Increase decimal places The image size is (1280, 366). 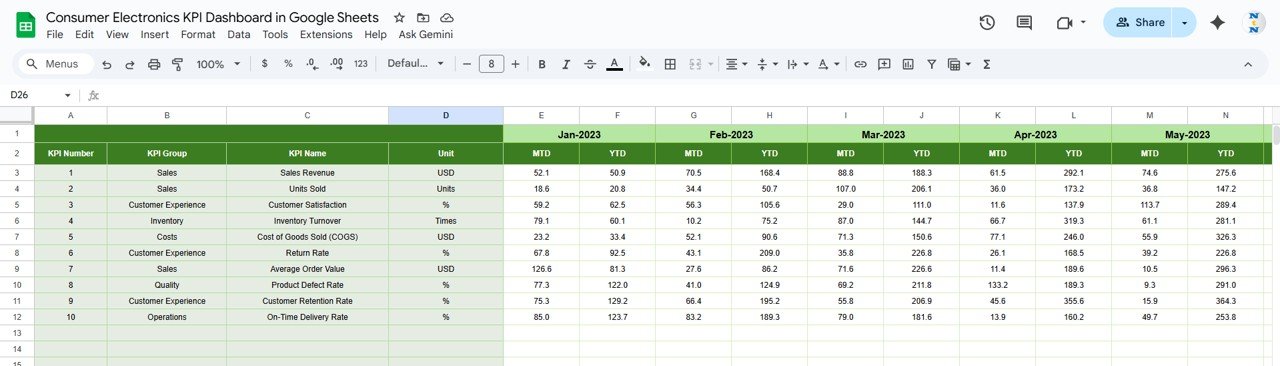[337, 64]
